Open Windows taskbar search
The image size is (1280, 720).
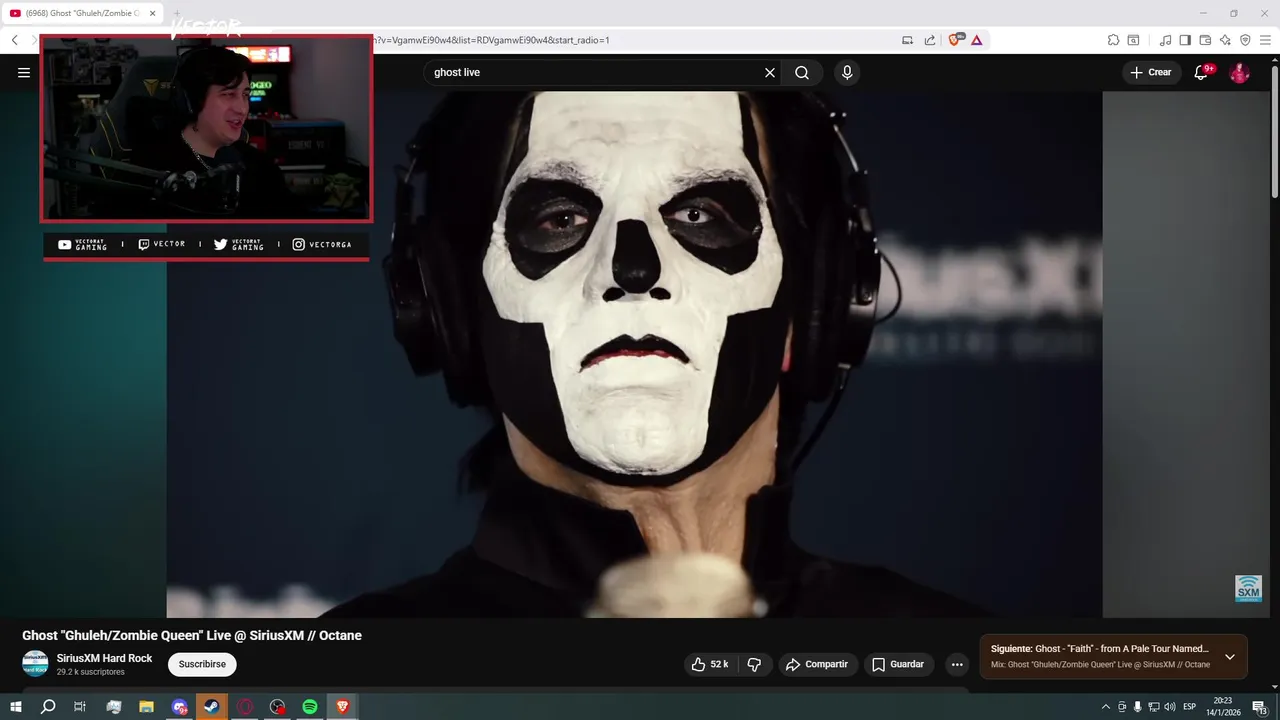[47, 707]
